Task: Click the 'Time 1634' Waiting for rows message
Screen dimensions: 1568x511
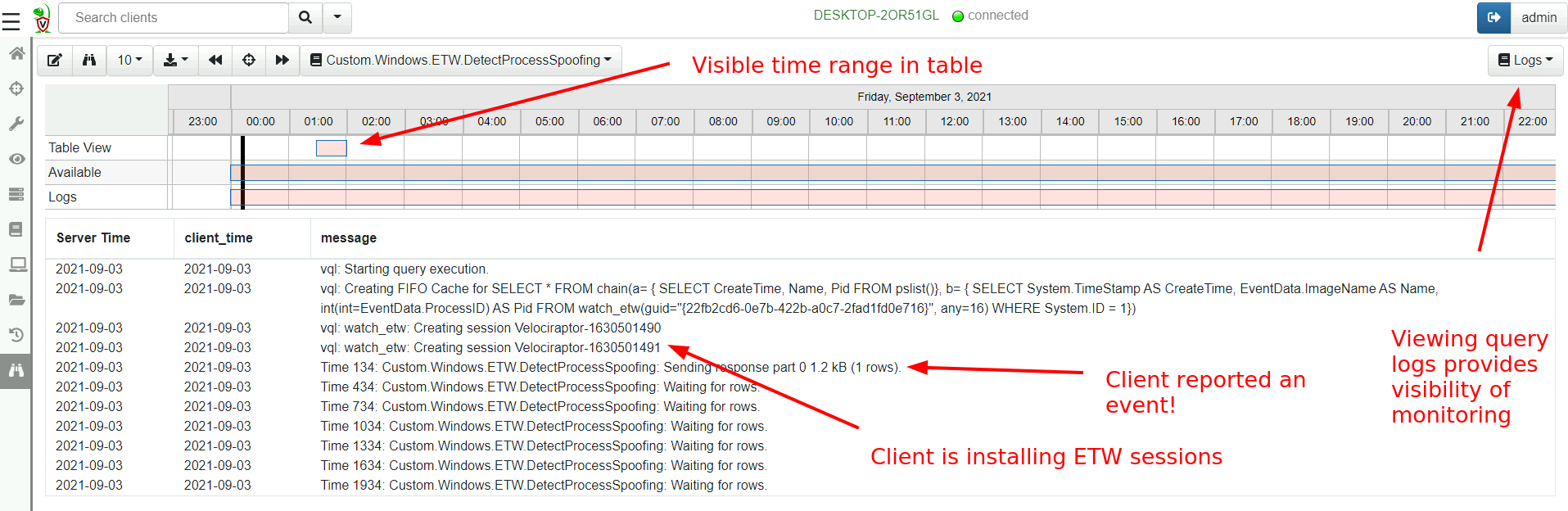Action: pyautogui.click(x=544, y=465)
